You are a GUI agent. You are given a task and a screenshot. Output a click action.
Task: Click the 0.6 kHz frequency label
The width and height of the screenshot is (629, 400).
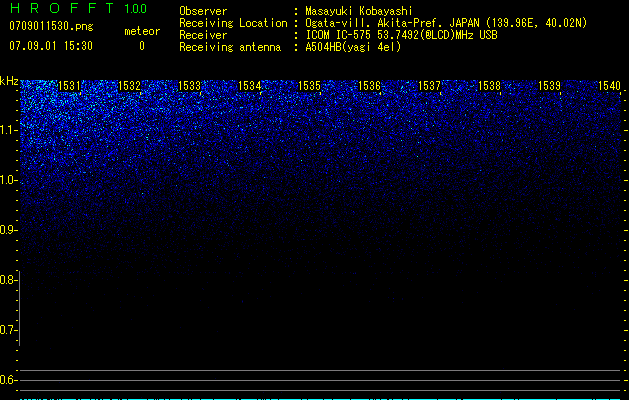tap(8, 380)
